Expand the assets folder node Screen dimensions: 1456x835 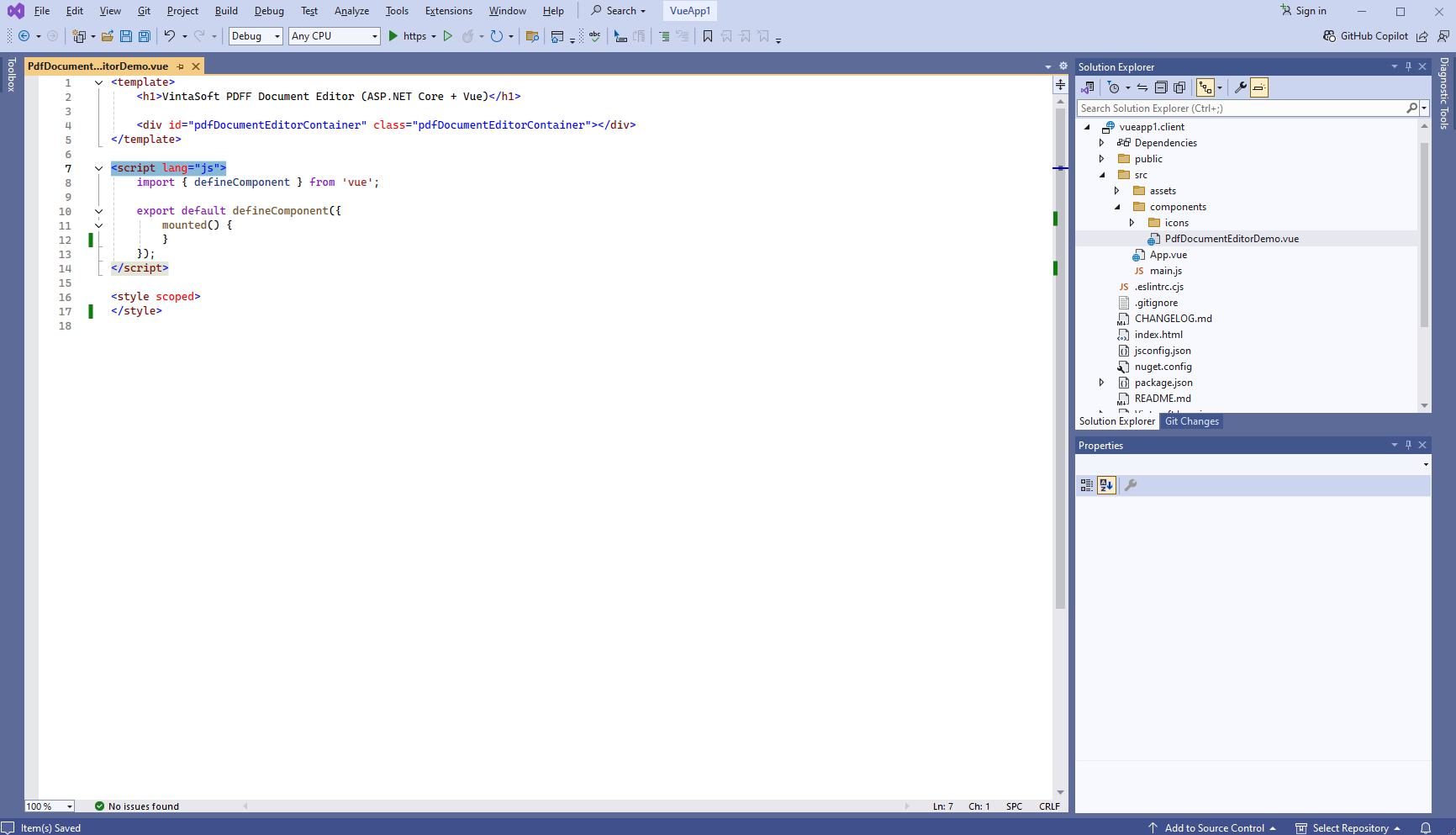click(x=1117, y=191)
